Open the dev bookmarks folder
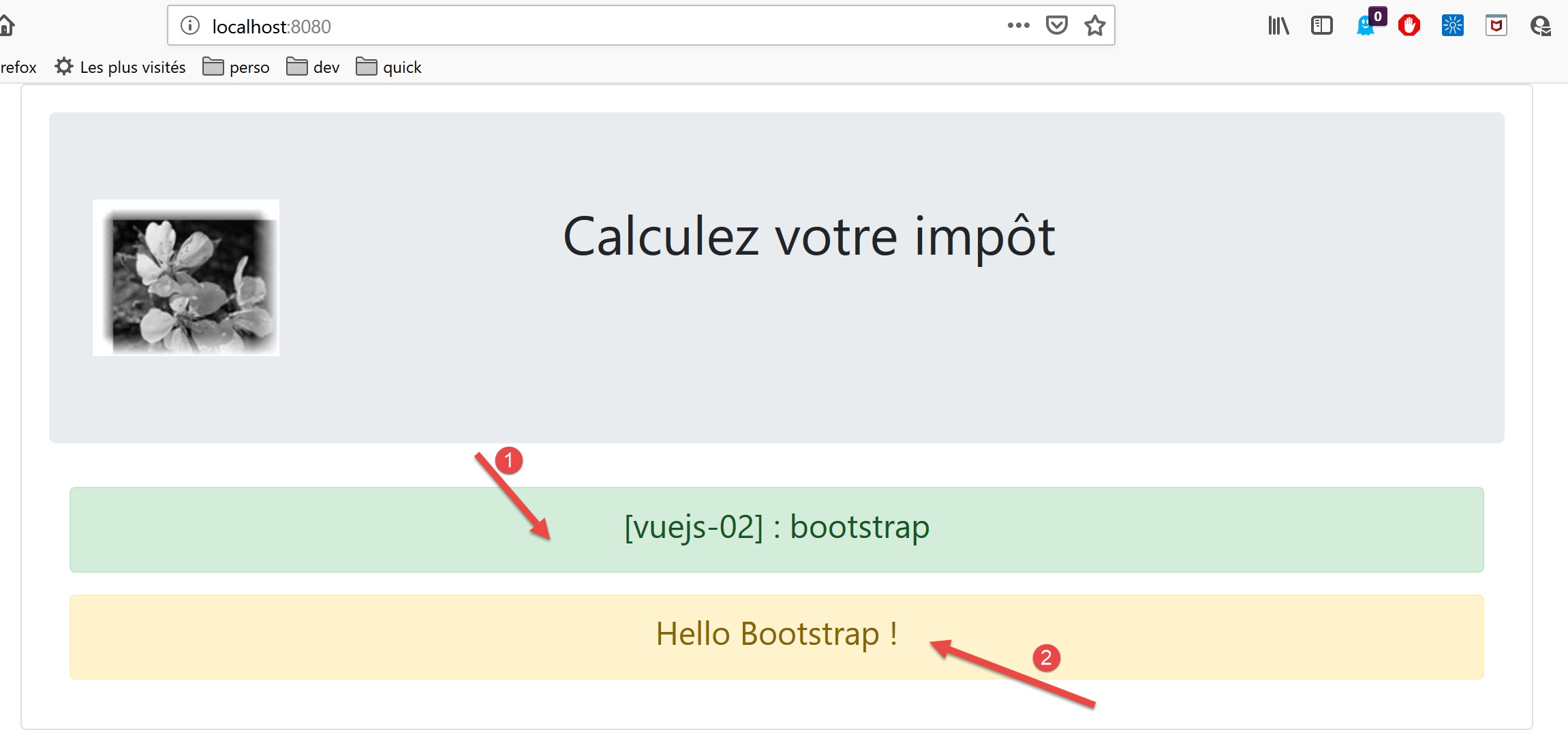1568x745 pixels. (313, 67)
